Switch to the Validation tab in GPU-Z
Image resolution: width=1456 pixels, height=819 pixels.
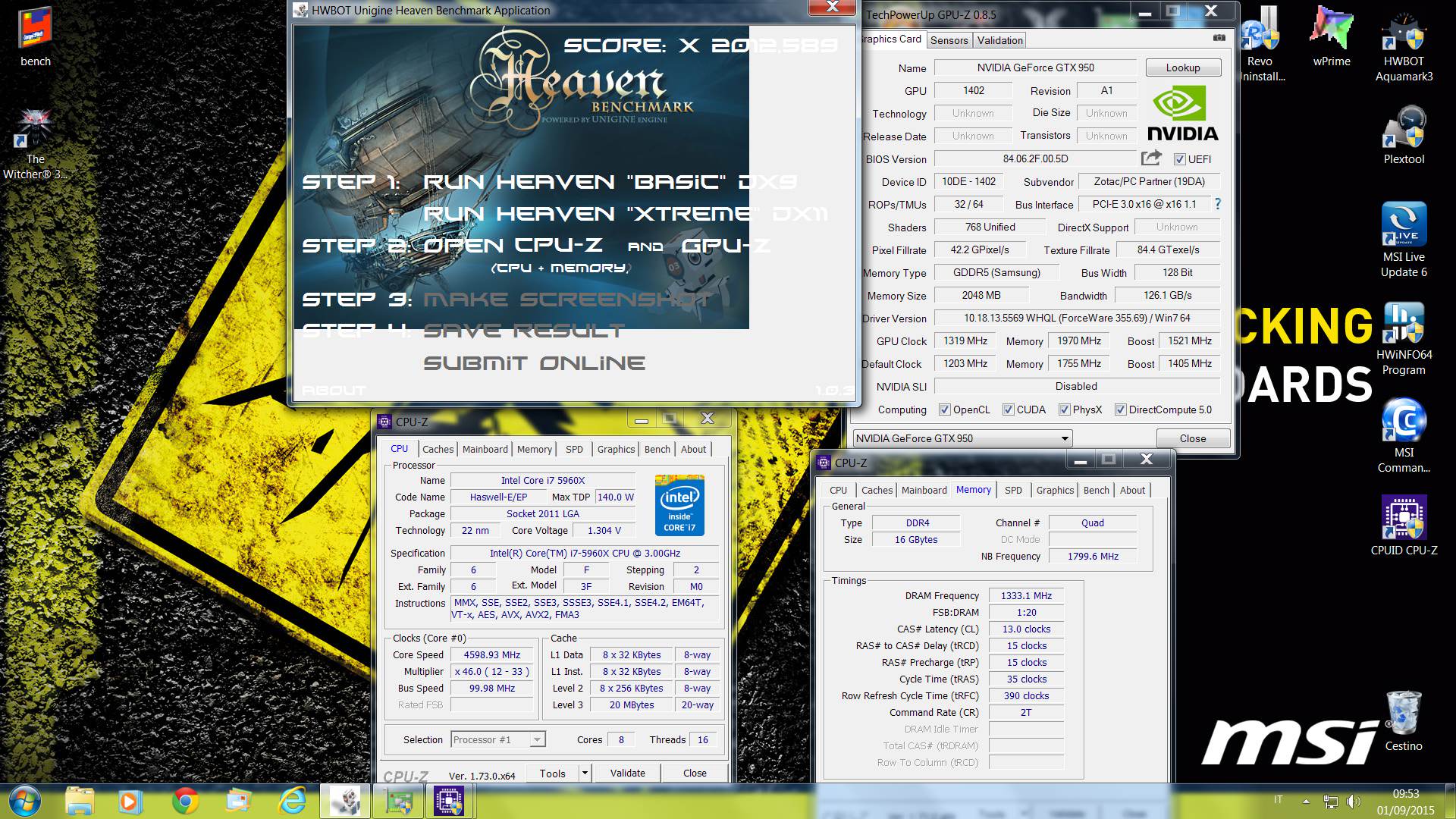(x=999, y=40)
